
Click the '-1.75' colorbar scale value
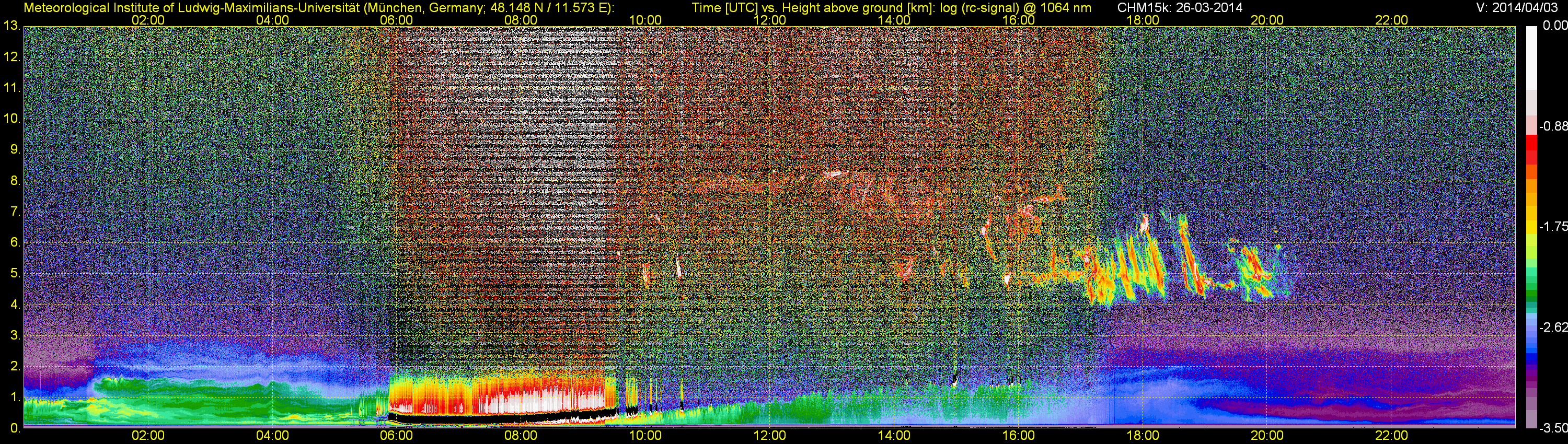[x=1553, y=226]
